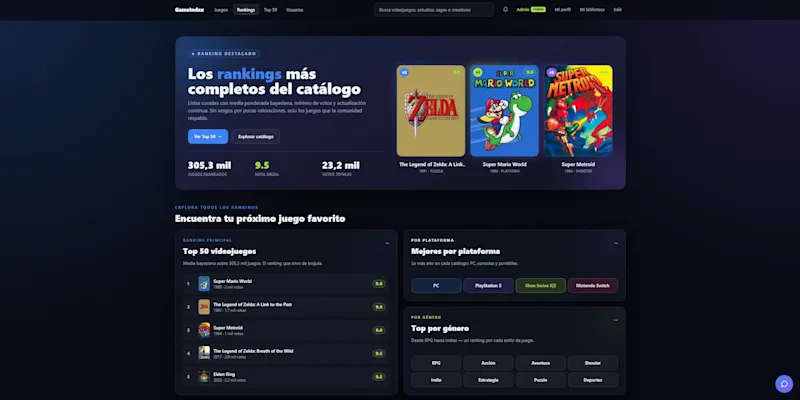800x400 pixels.
Task: Click The Legend of Zelda: A Link to the Past title in the list
Action: click(x=253, y=305)
